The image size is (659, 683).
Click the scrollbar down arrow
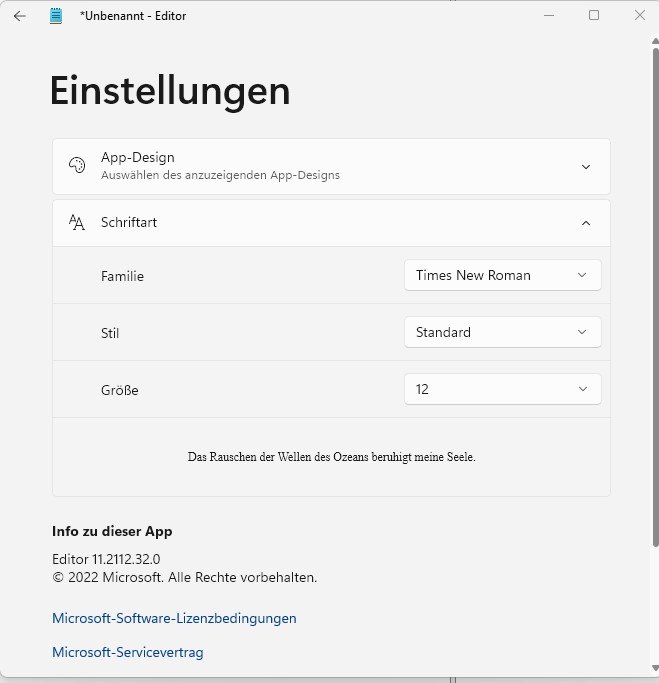655,668
